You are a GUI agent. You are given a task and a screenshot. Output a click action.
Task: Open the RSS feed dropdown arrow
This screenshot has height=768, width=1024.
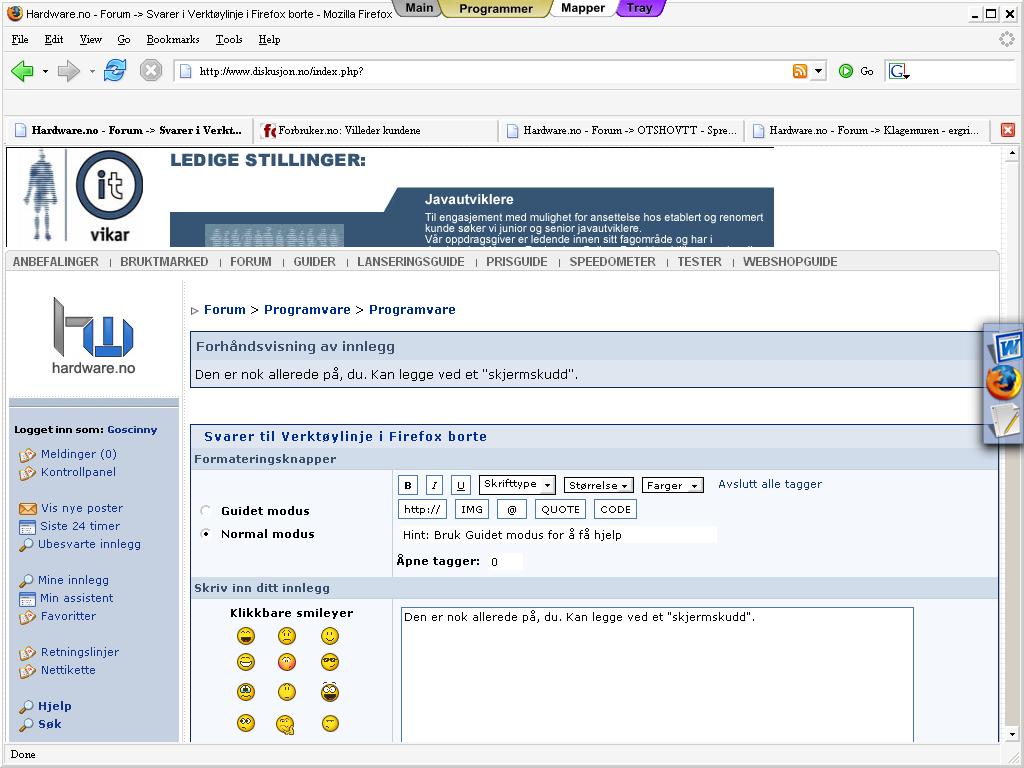pos(818,71)
